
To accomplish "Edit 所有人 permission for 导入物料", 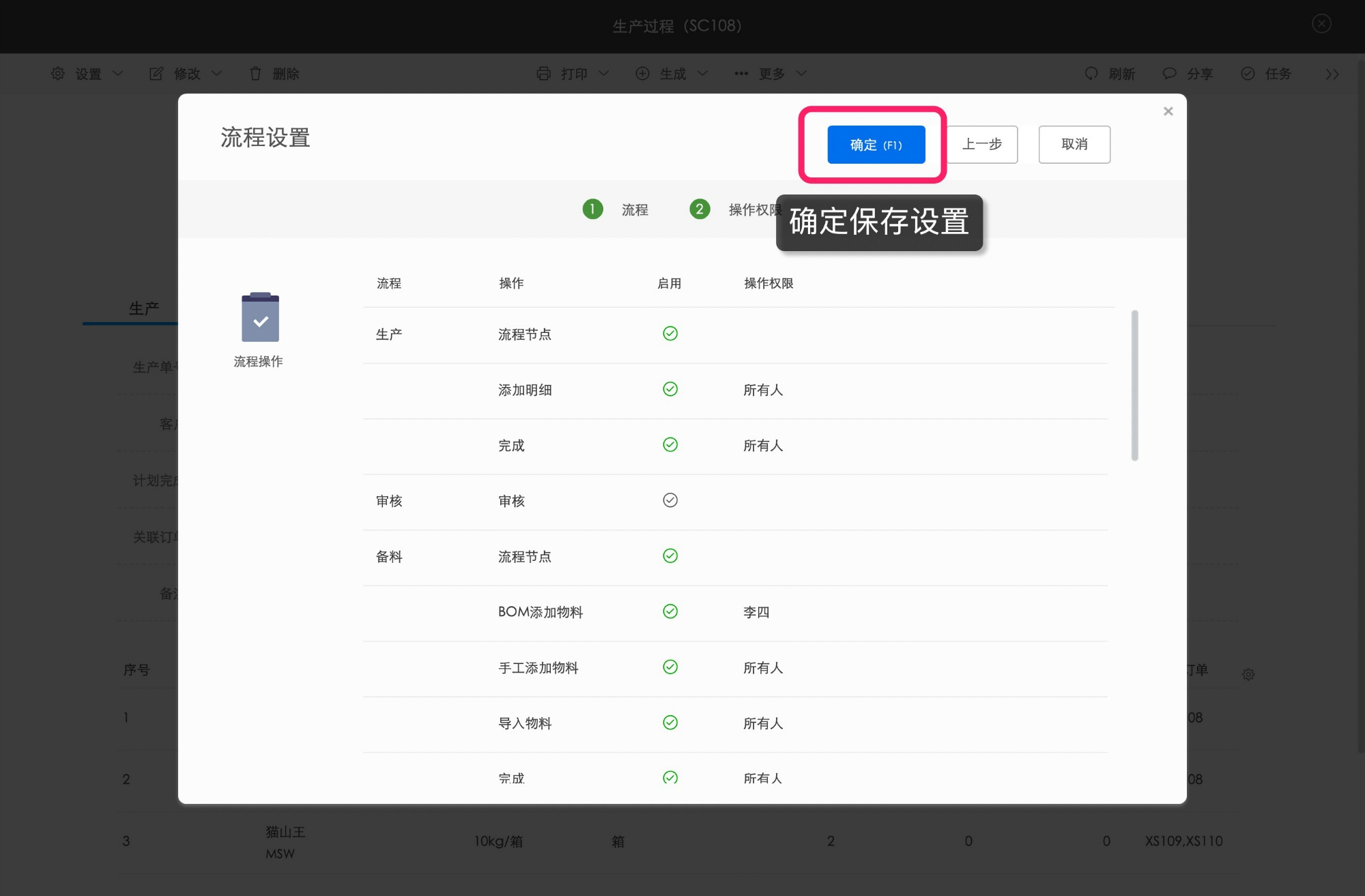I will (x=763, y=723).
